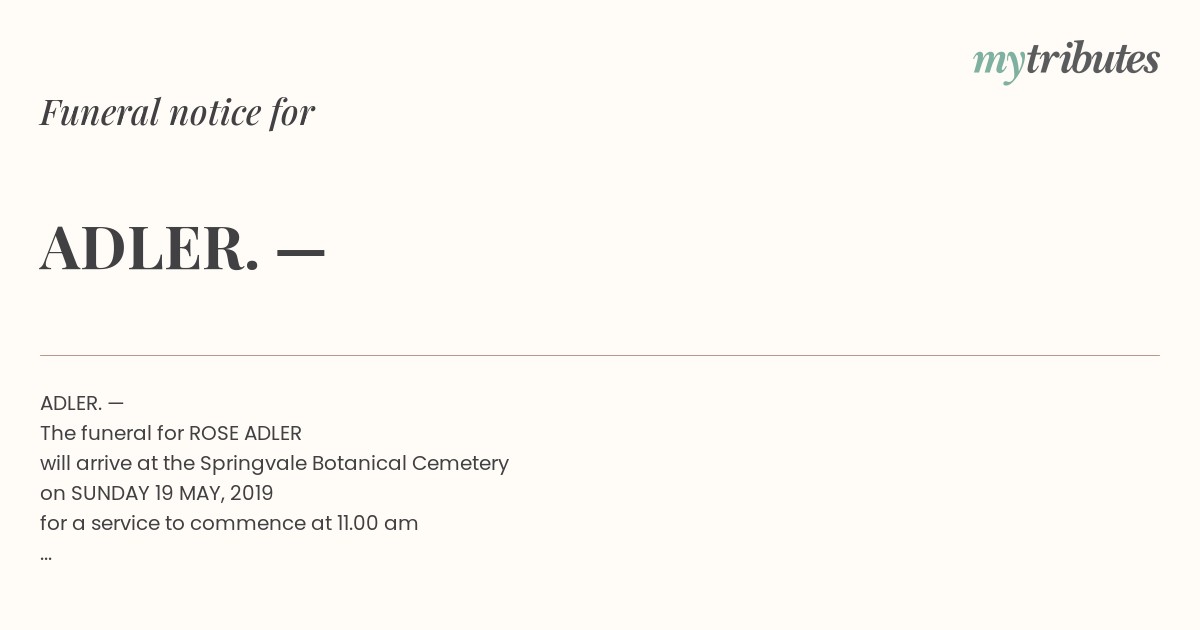Click '11.00 am' time text
Screen dimensions: 1200x630
coord(377,523)
